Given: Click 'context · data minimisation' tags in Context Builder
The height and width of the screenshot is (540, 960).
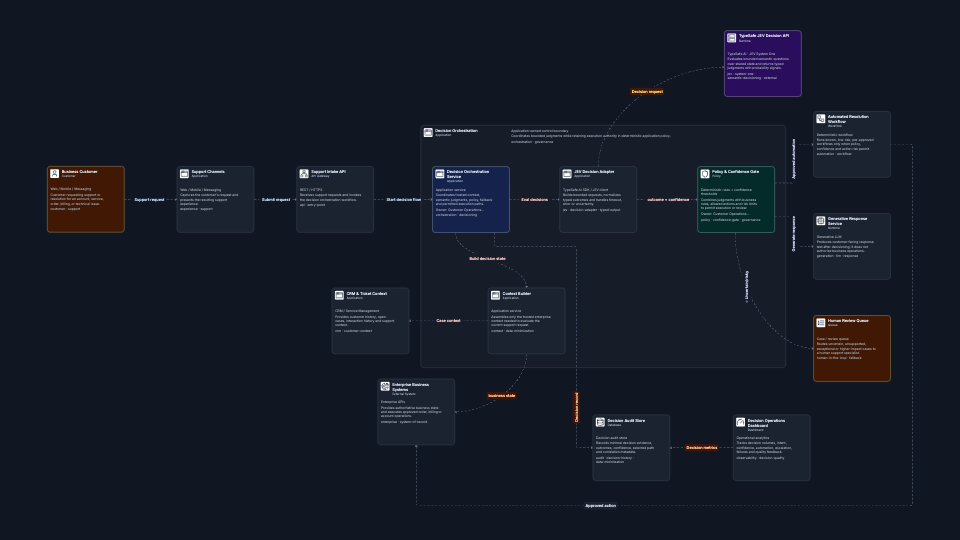Looking at the screenshot, I should tap(512, 331).
